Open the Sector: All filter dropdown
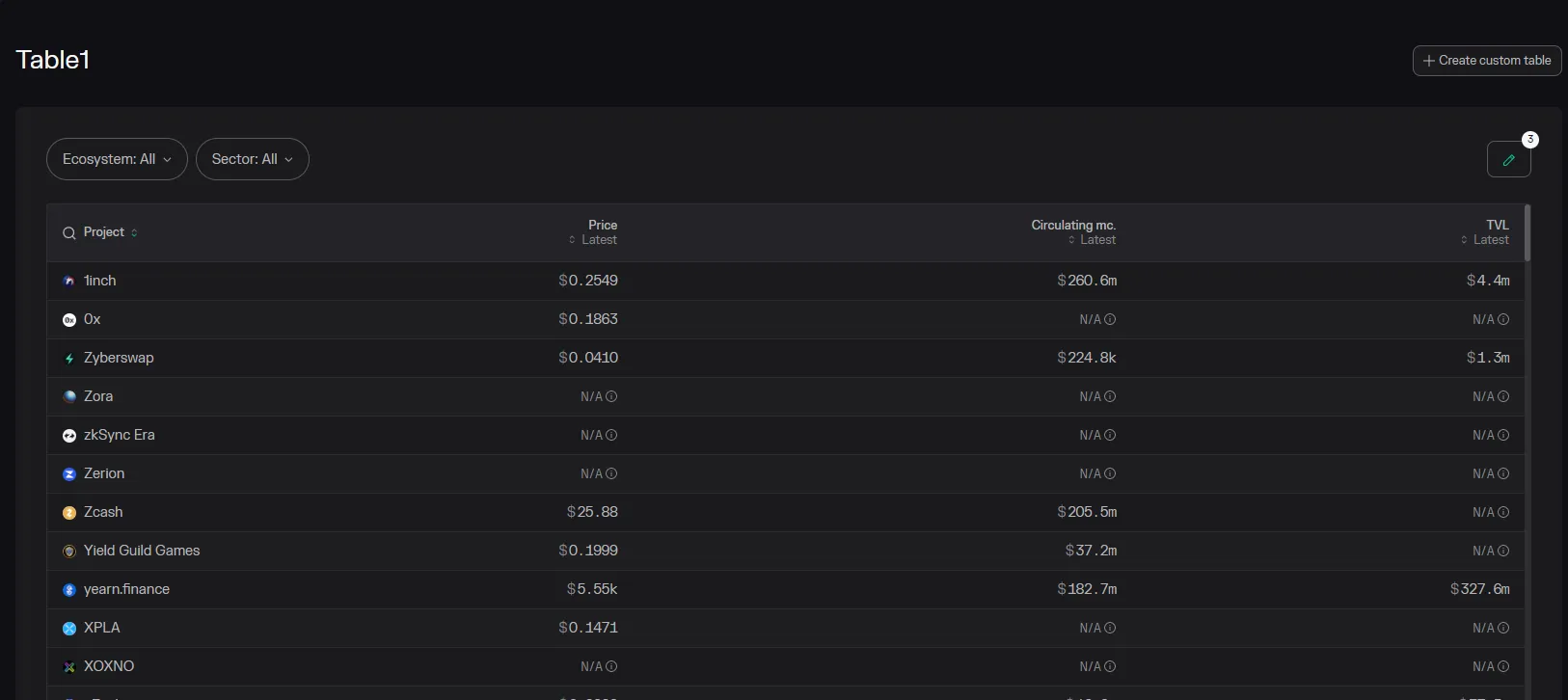Viewport: 1568px width, 700px height. click(x=253, y=159)
